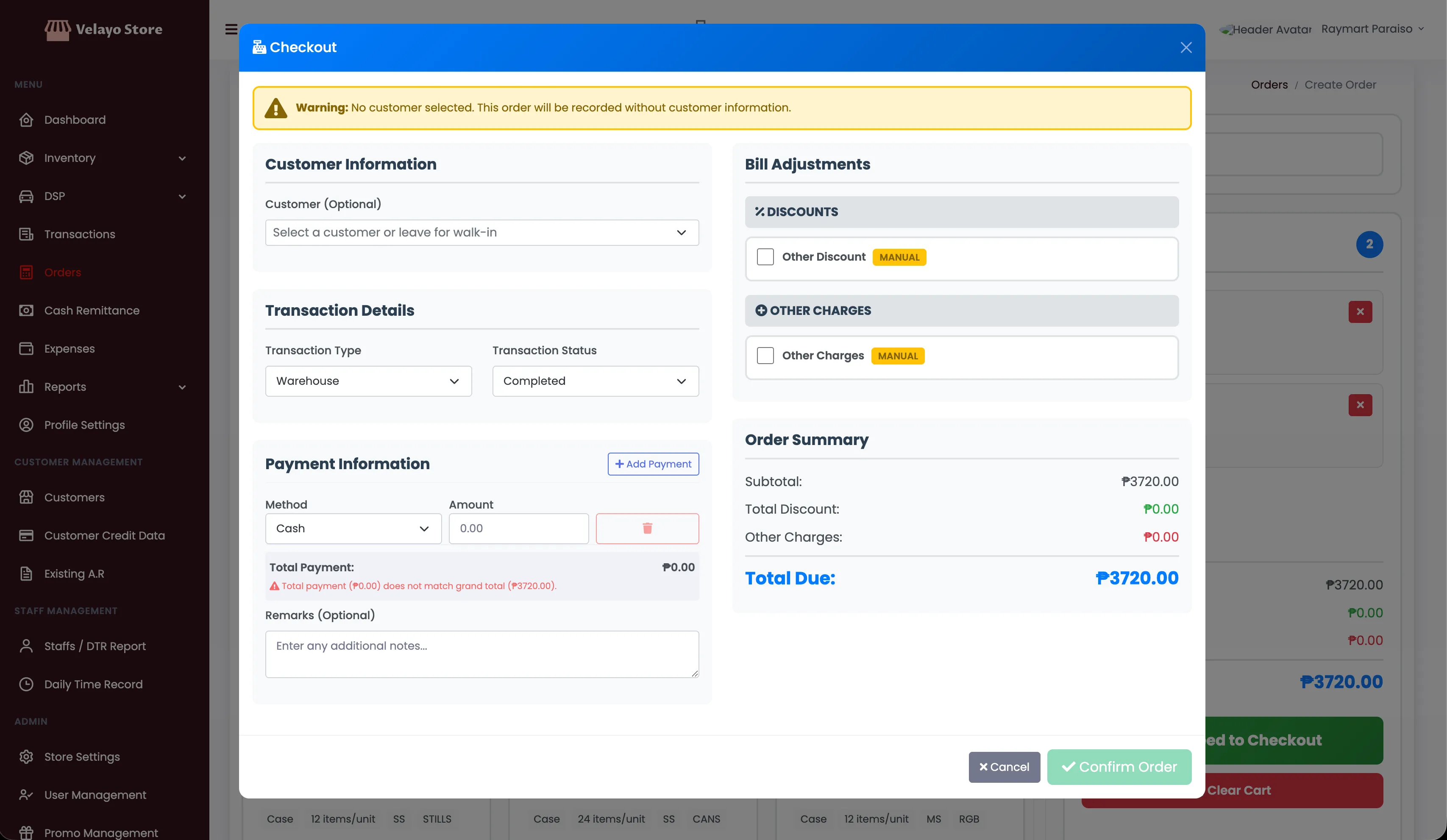1447x840 pixels.
Task: Click the Customer Credit Data card icon
Action: (x=26, y=535)
